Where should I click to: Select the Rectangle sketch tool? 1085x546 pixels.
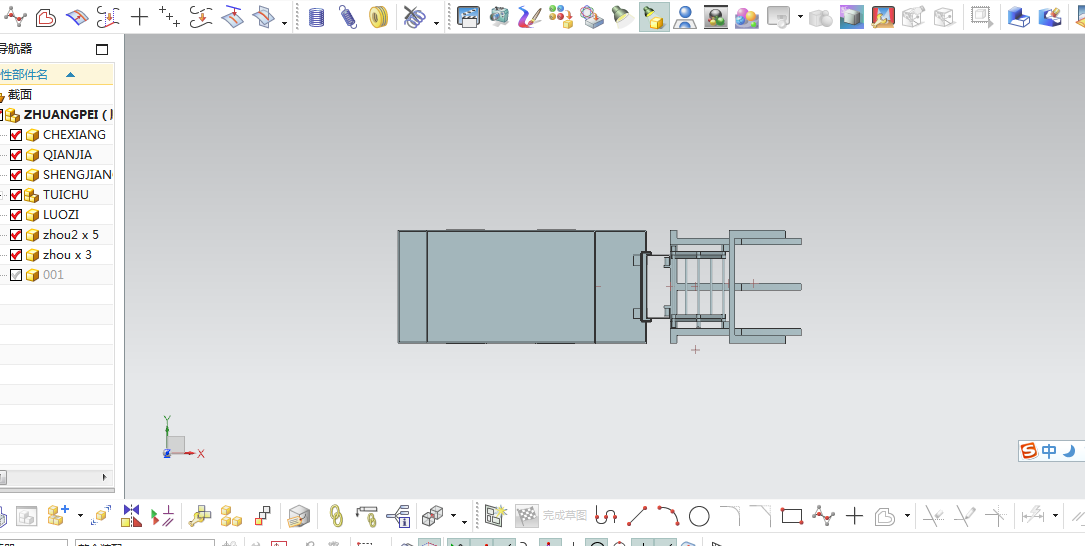point(792,516)
